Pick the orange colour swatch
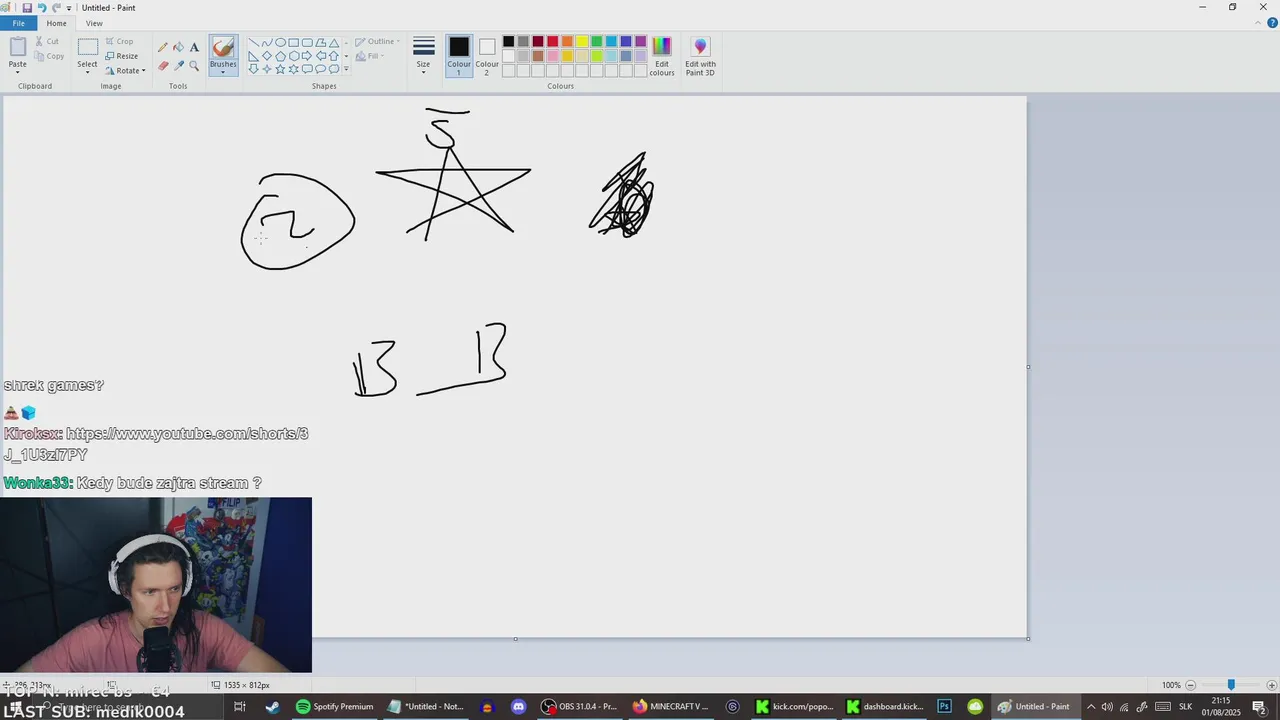The height and width of the screenshot is (720, 1280). click(x=567, y=42)
